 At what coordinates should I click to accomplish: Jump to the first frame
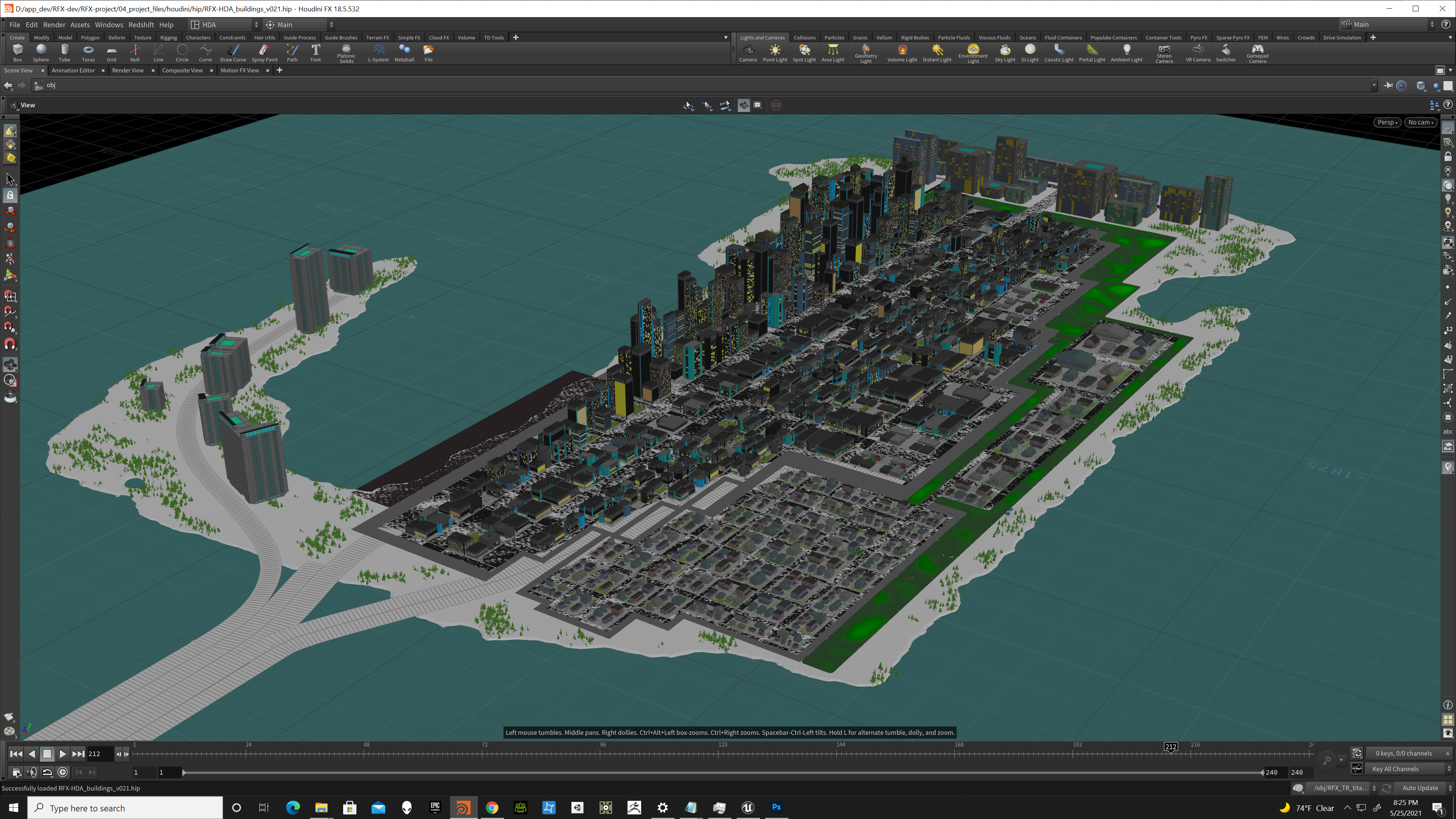pyautogui.click(x=16, y=753)
